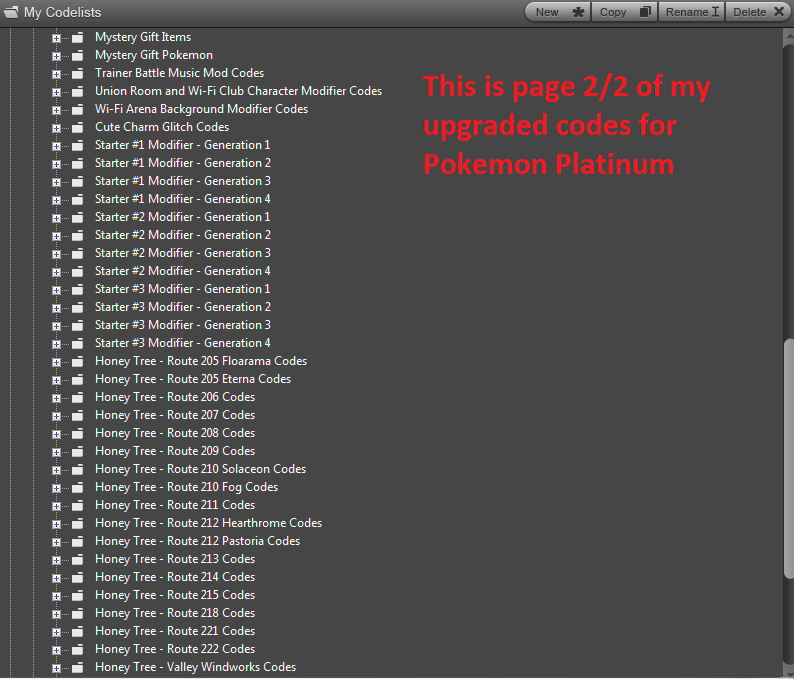794x679 pixels.
Task: Click the My Codelists icon in header
Action: point(12,12)
